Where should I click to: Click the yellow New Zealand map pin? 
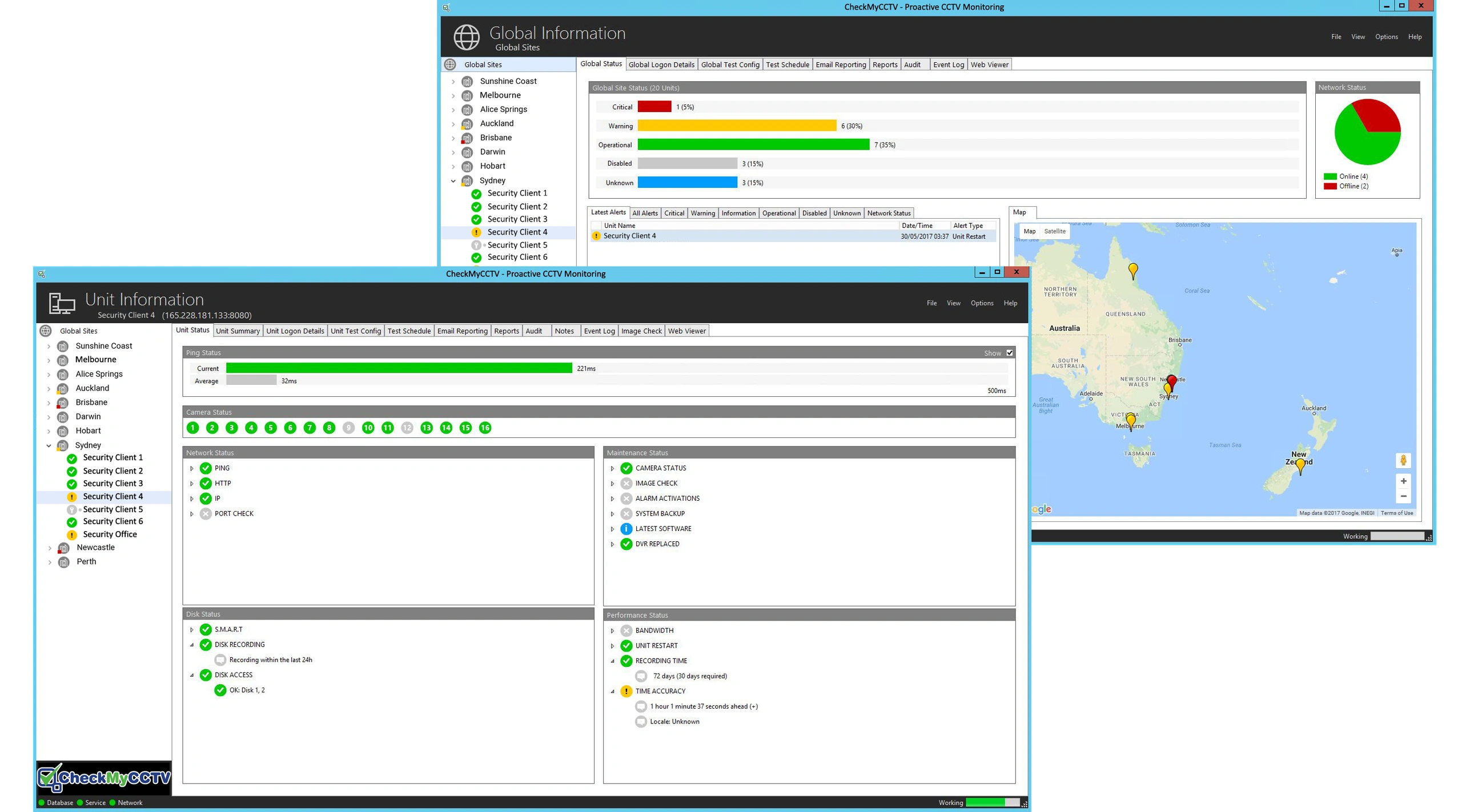(1300, 467)
